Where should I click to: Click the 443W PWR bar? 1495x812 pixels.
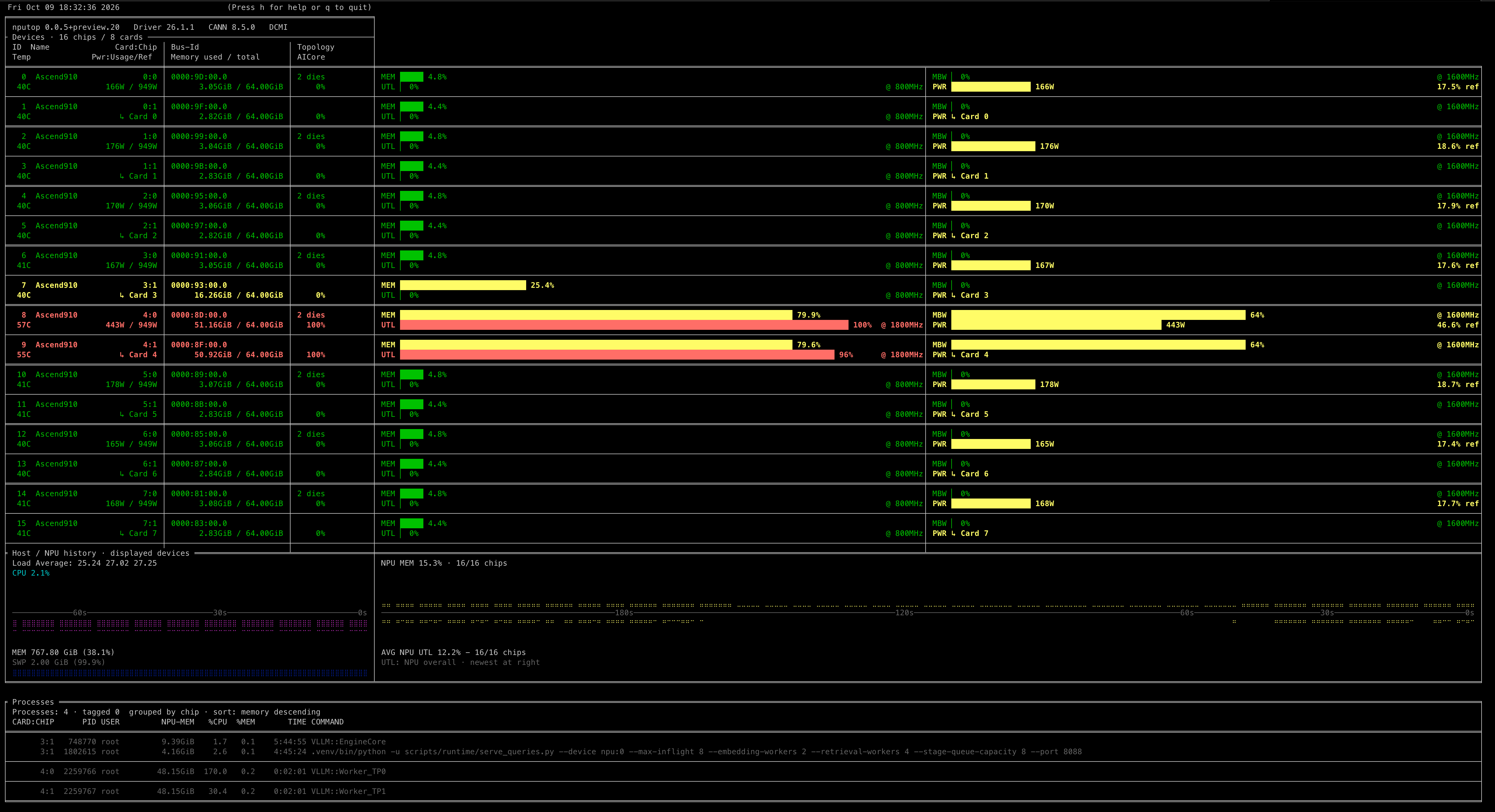(x=1056, y=325)
